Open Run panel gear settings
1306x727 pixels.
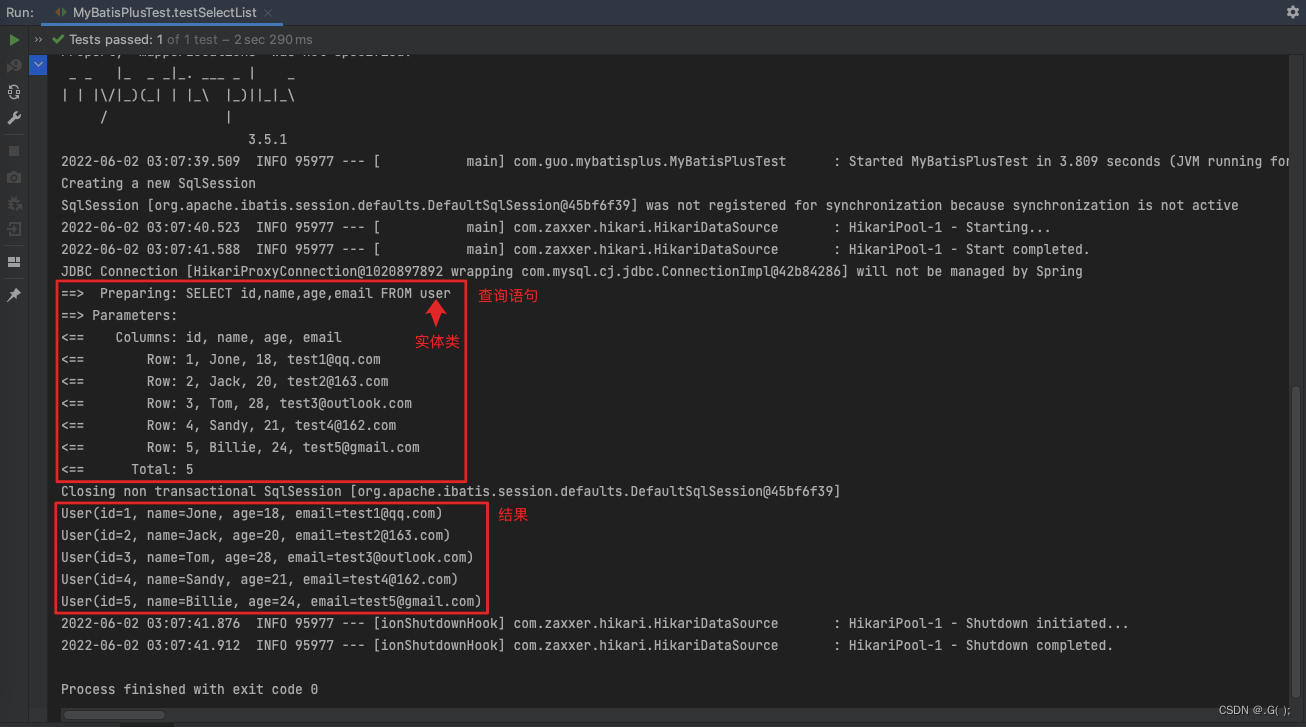click(1292, 12)
